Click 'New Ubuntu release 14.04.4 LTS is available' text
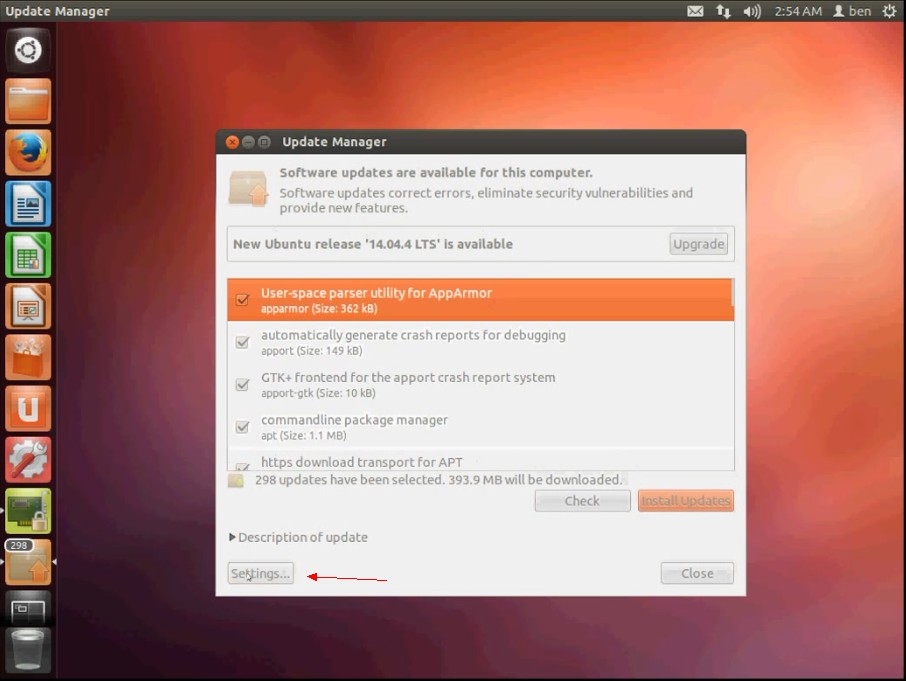This screenshot has height=681, width=906. coord(373,244)
